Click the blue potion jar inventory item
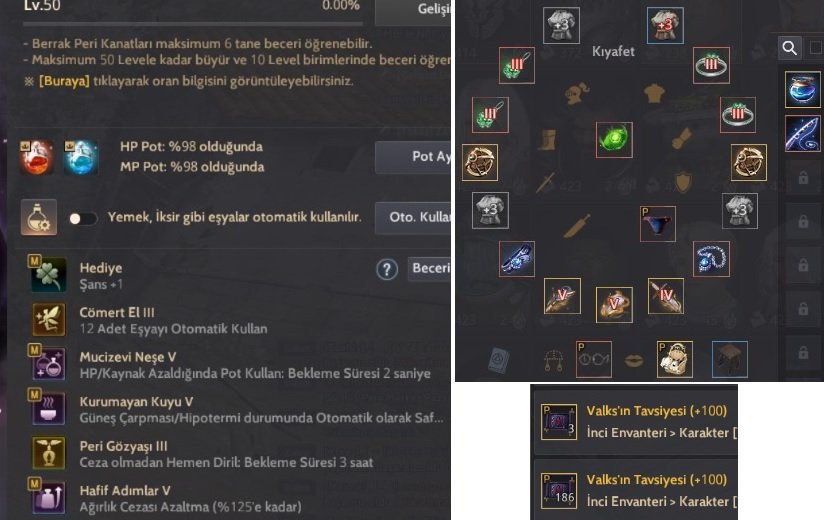This screenshot has width=824, height=520. click(802, 90)
